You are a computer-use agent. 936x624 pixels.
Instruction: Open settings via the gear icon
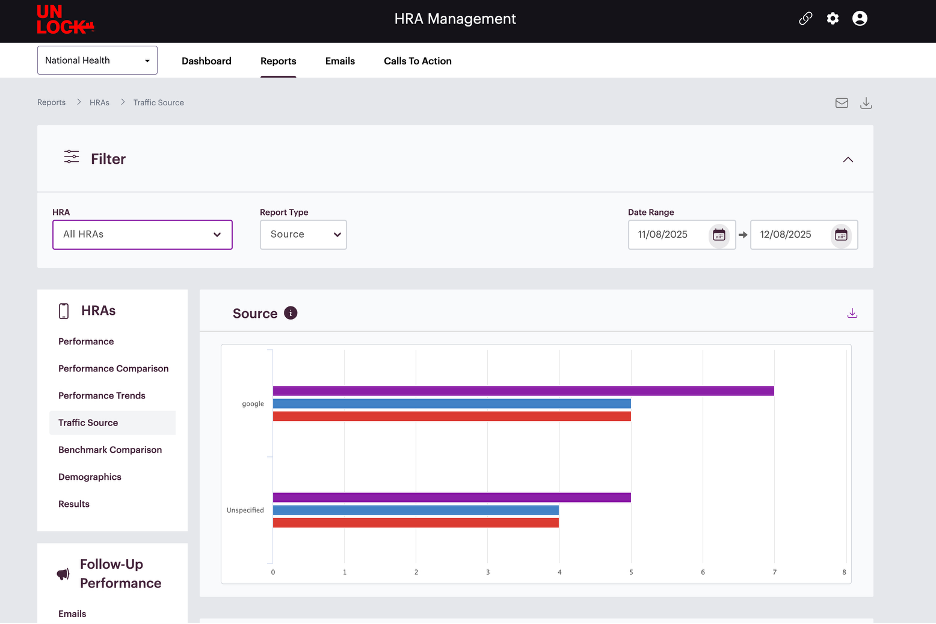coord(832,19)
